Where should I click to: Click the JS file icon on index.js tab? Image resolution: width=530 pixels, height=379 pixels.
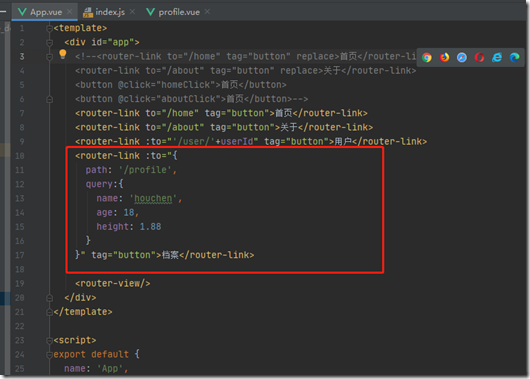point(88,13)
